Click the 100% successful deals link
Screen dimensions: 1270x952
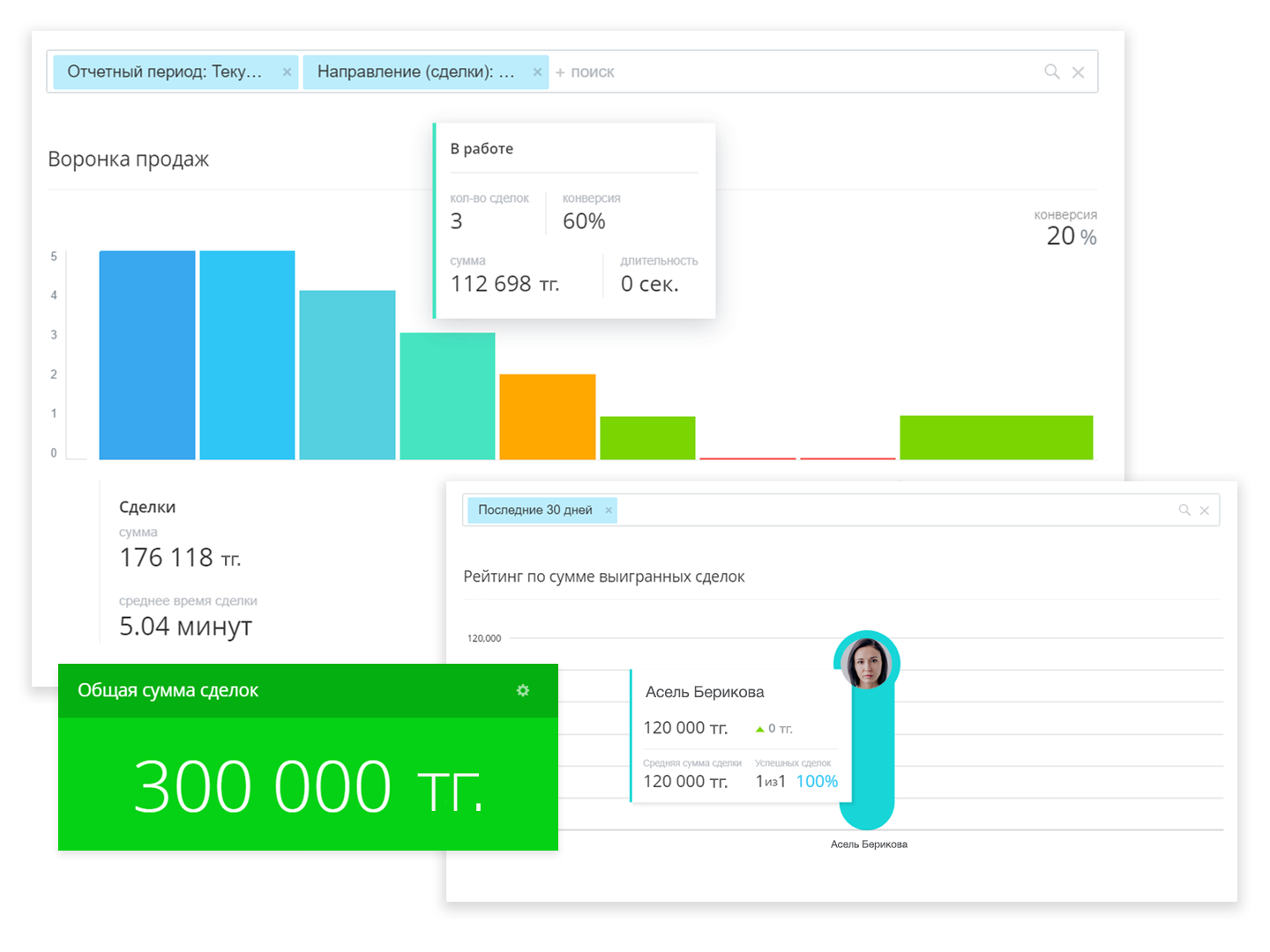tap(817, 782)
